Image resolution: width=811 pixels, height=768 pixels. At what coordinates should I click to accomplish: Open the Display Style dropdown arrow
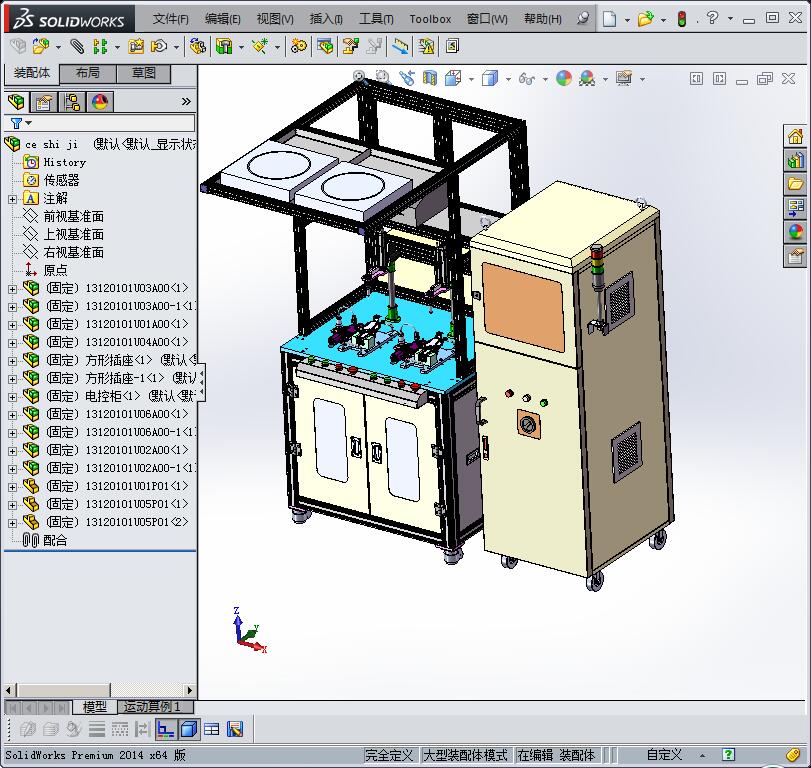click(508, 80)
